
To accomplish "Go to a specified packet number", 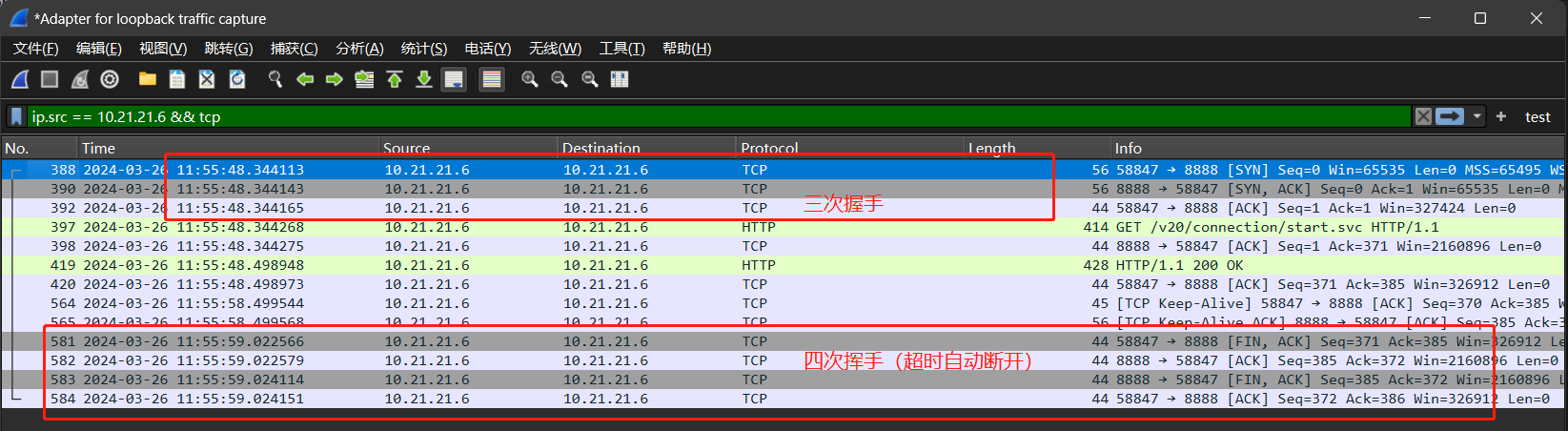I will (x=364, y=79).
